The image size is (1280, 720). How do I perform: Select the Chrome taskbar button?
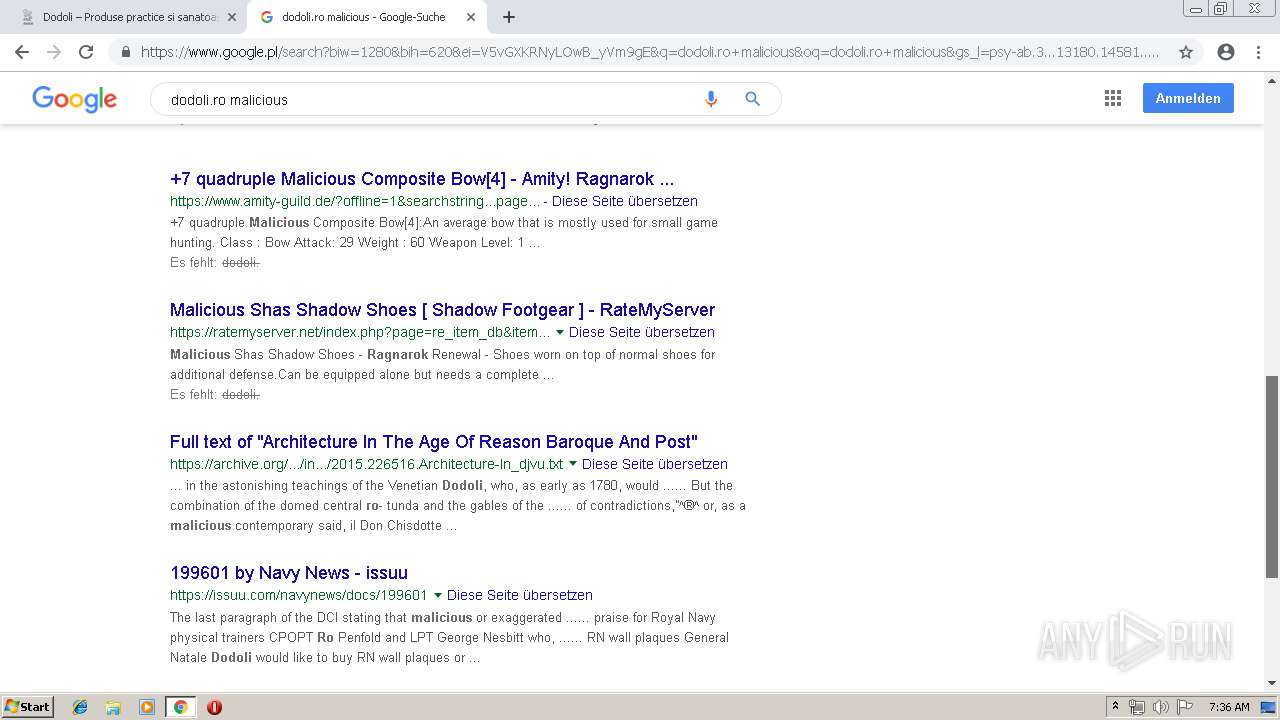(181, 707)
